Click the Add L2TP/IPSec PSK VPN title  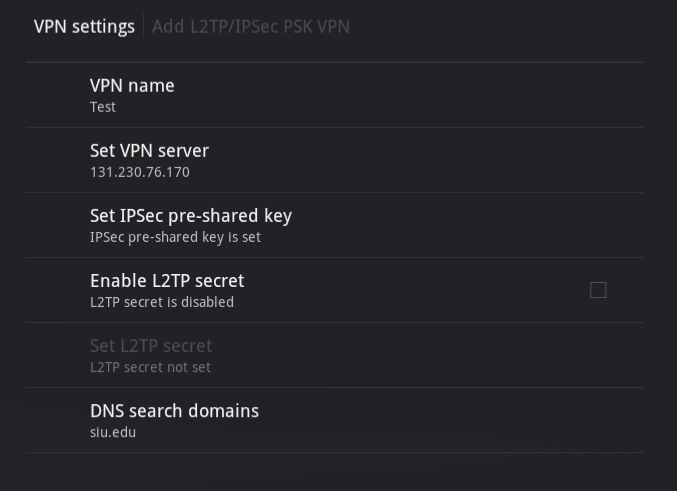[251, 27]
